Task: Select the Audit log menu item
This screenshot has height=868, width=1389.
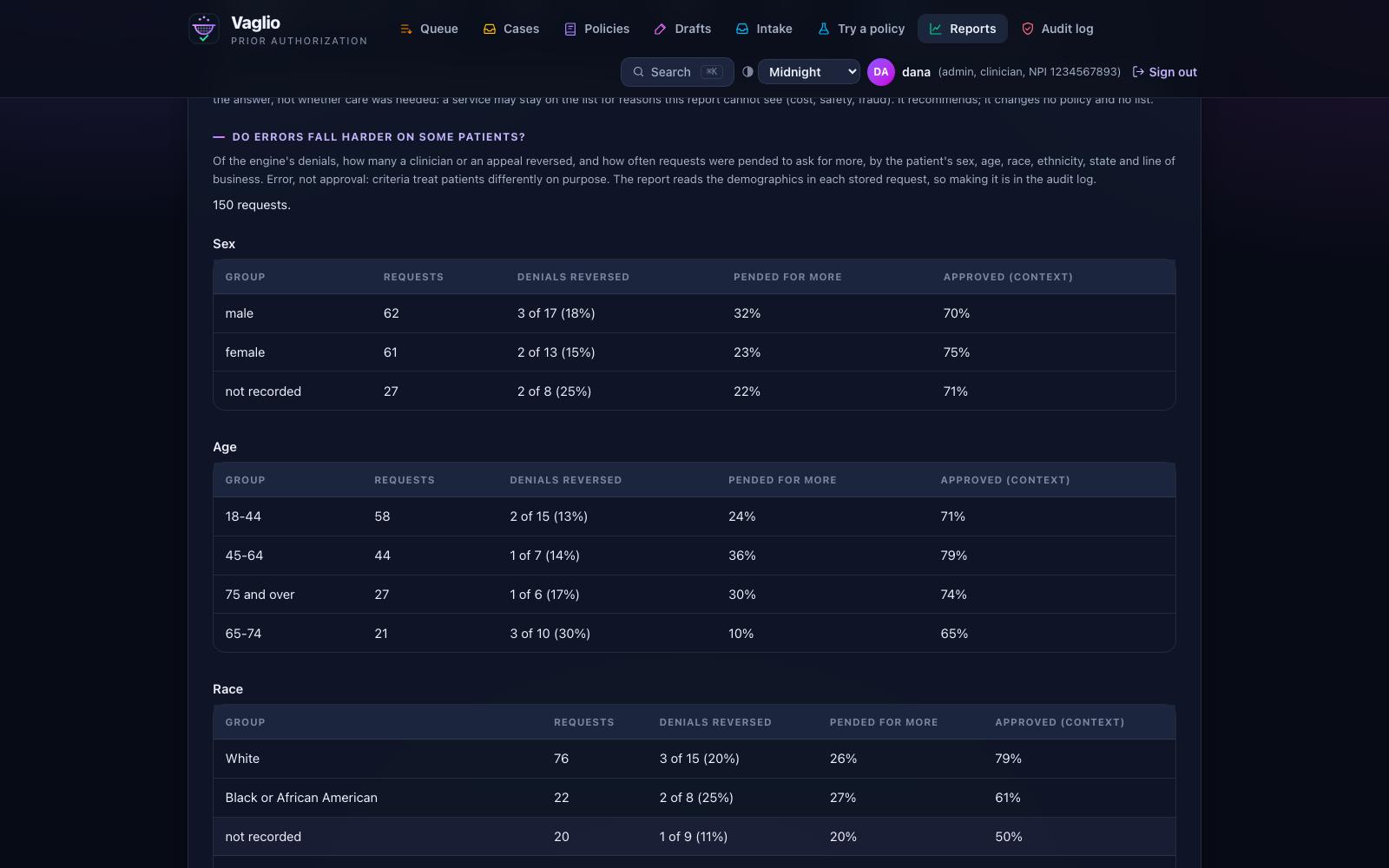Action: point(1057,29)
